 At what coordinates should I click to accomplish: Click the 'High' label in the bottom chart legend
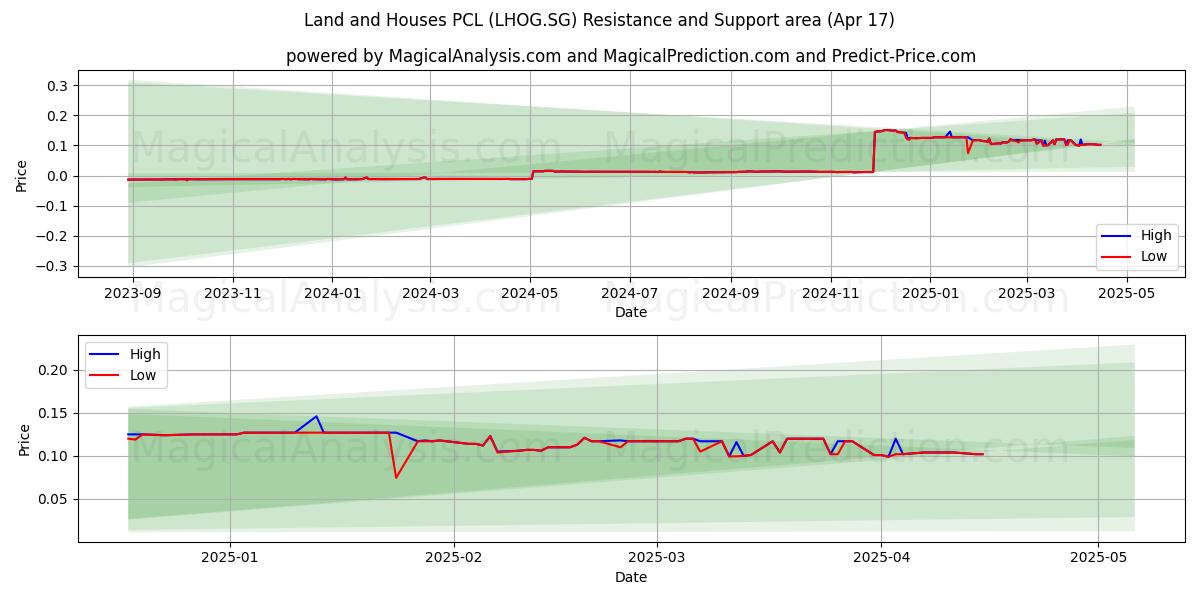[145, 354]
